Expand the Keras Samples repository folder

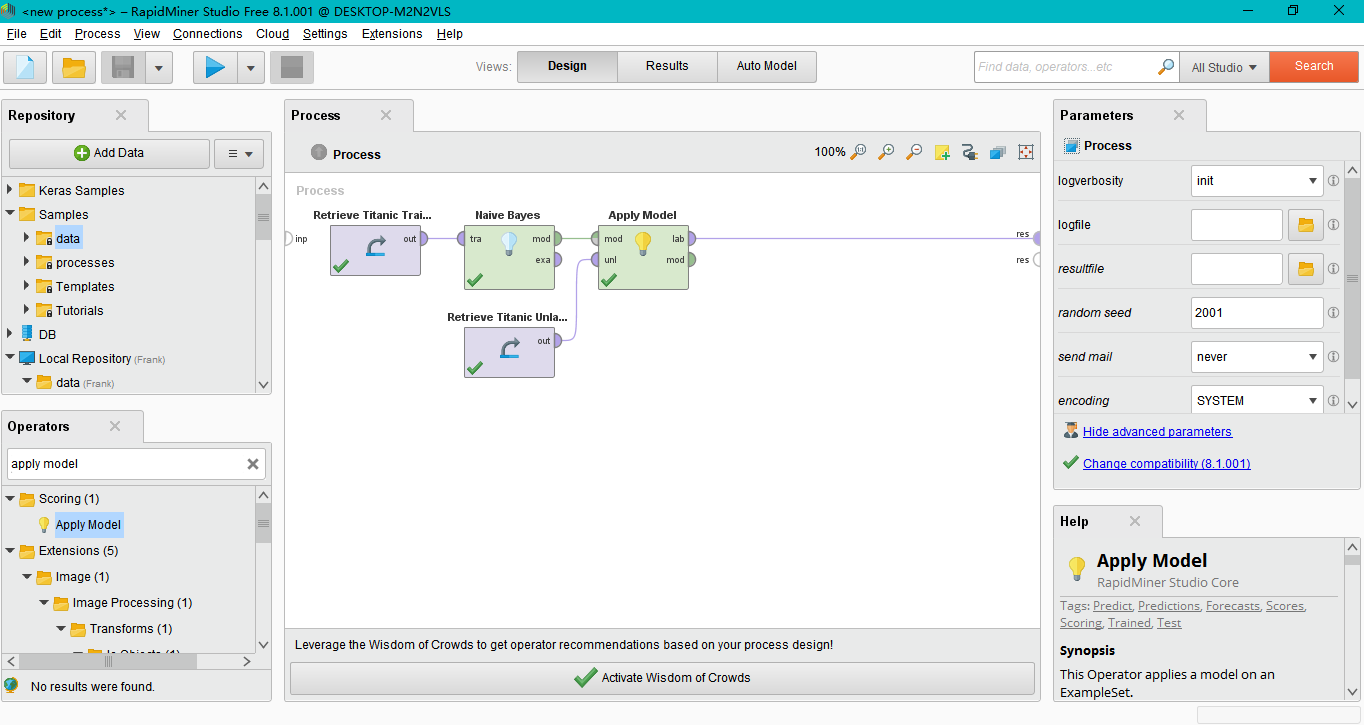[x=10, y=190]
